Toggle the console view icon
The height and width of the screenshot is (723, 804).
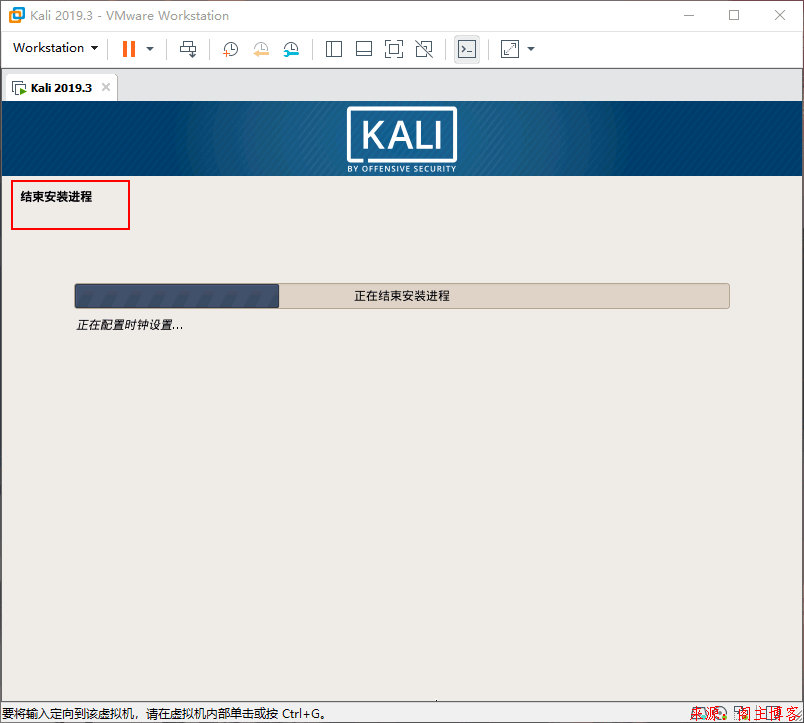[467, 49]
